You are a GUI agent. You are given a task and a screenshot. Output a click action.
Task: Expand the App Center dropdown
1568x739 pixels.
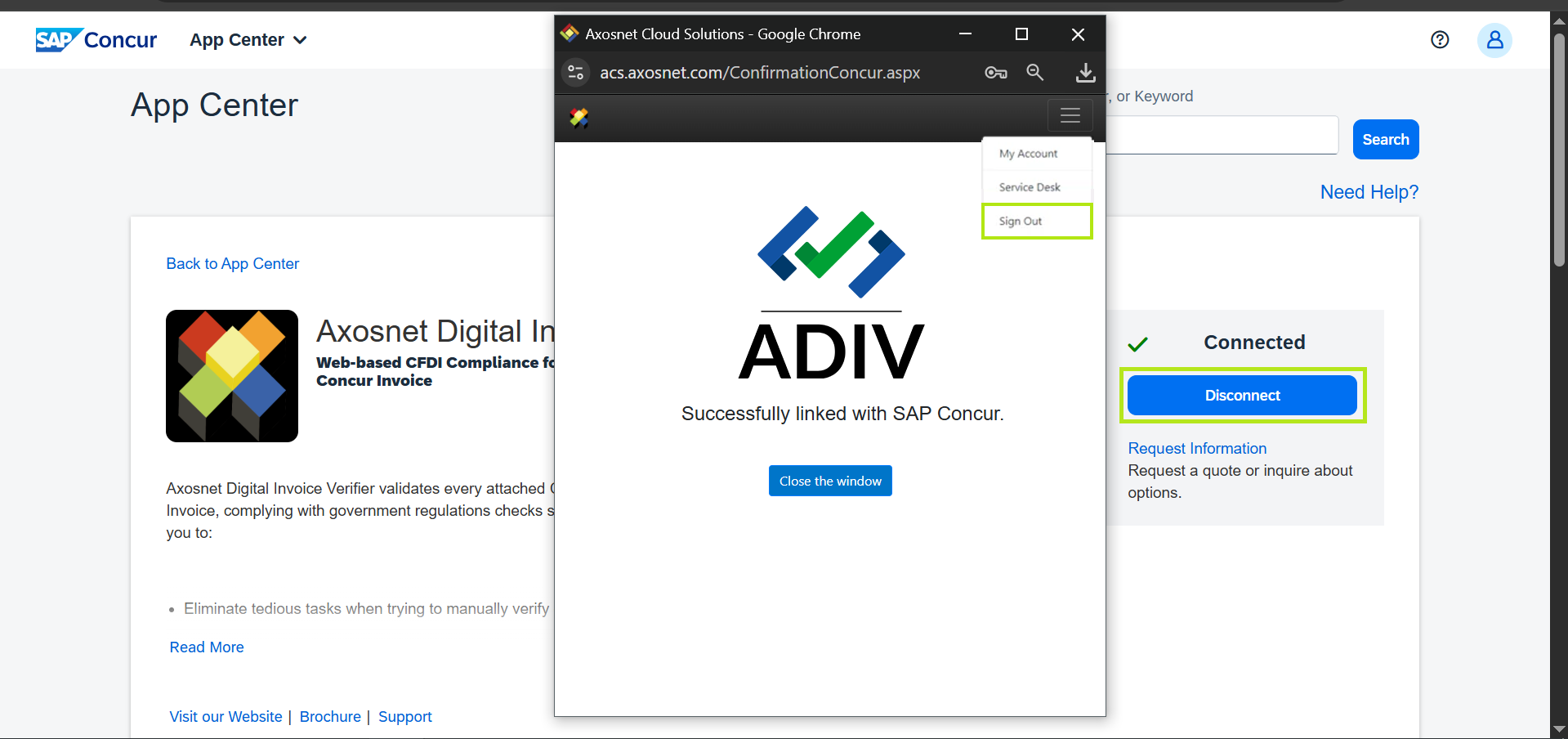(x=248, y=40)
